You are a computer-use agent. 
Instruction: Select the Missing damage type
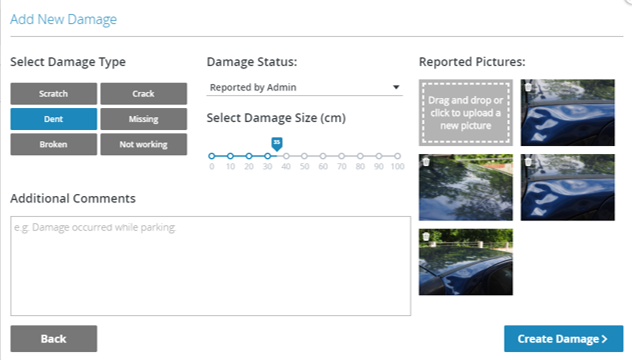click(x=143, y=119)
